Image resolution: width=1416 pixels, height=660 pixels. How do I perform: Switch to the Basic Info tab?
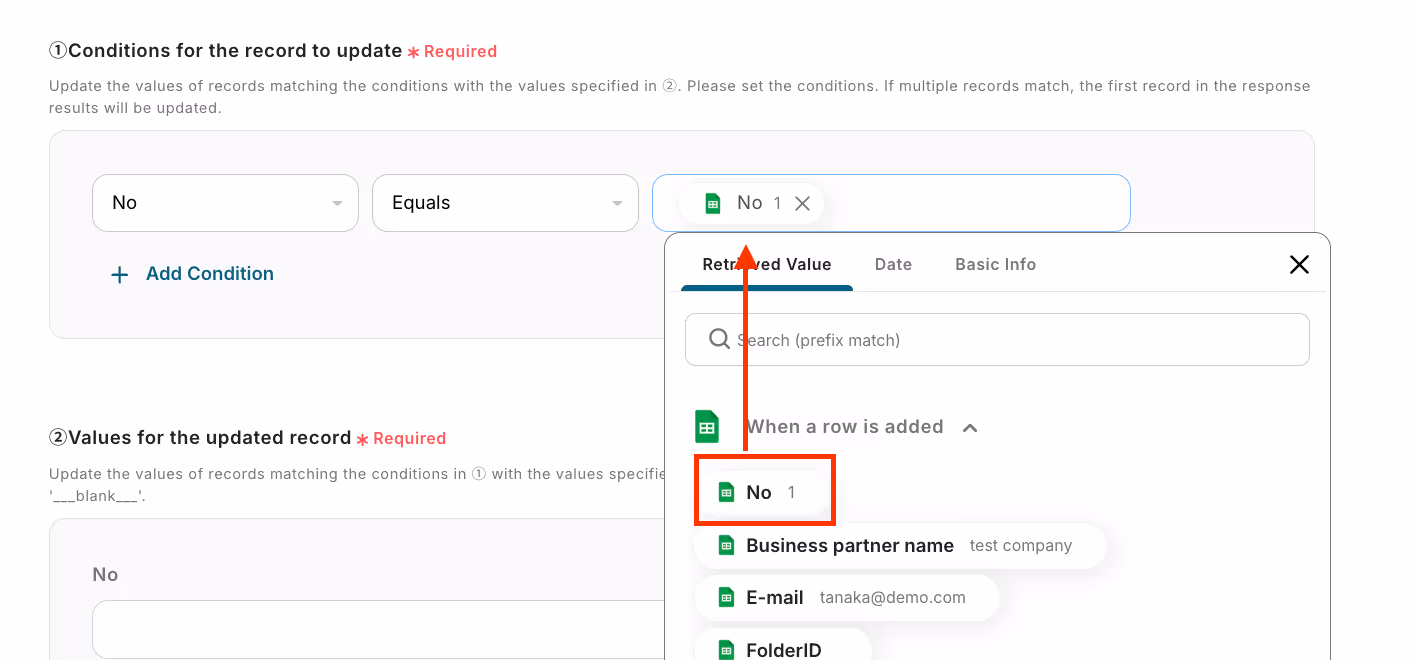[x=995, y=264]
